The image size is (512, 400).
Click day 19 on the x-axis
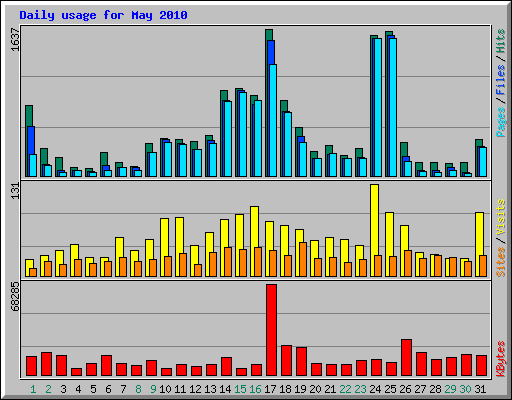coord(300,389)
